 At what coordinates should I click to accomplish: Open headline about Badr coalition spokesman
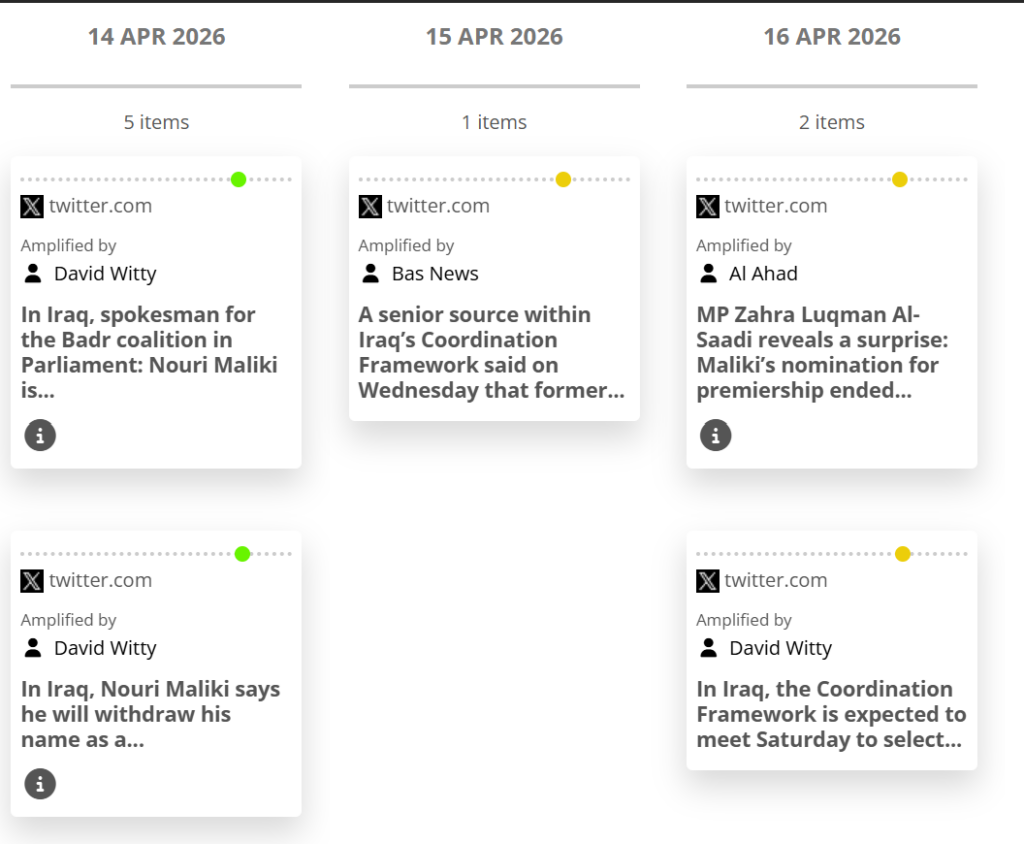point(148,352)
